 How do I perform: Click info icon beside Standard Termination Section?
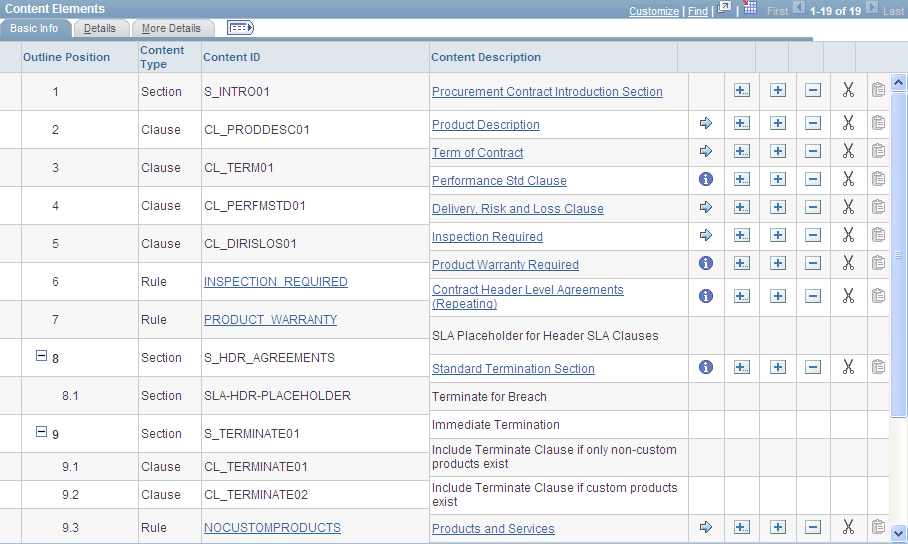705,367
